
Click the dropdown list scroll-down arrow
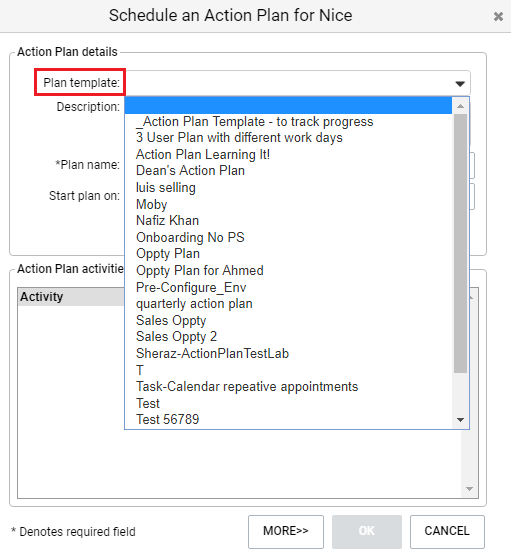coord(460,420)
